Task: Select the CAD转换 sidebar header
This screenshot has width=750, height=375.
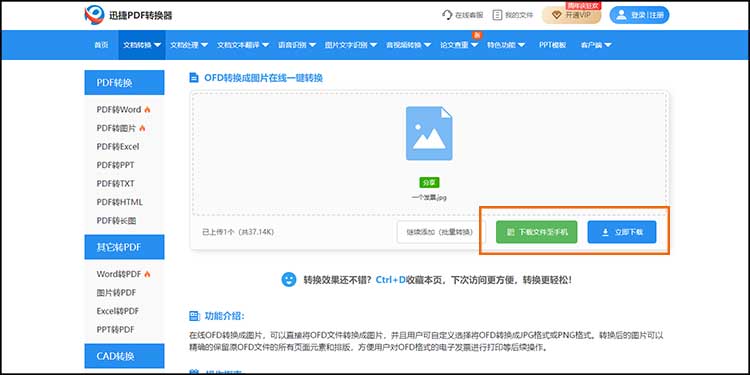Action: point(124,356)
